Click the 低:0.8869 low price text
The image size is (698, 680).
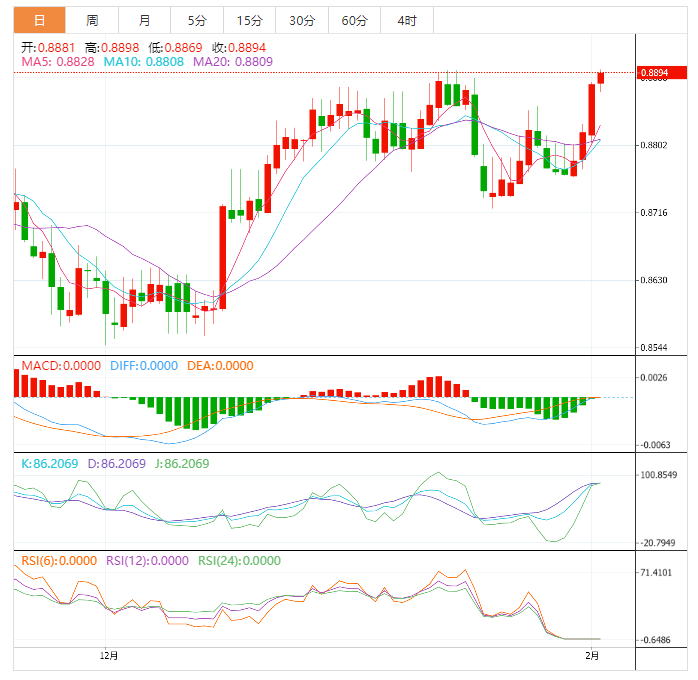(x=175, y=48)
